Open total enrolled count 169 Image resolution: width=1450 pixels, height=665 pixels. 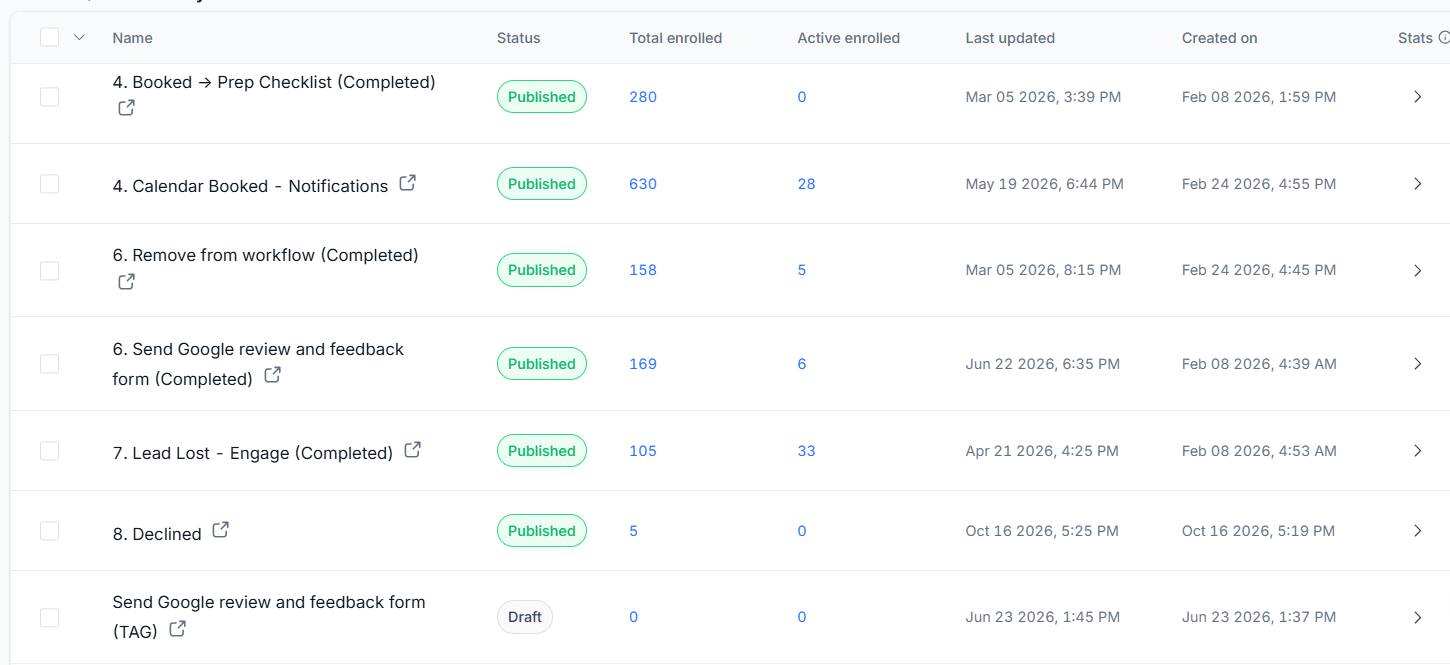point(643,364)
